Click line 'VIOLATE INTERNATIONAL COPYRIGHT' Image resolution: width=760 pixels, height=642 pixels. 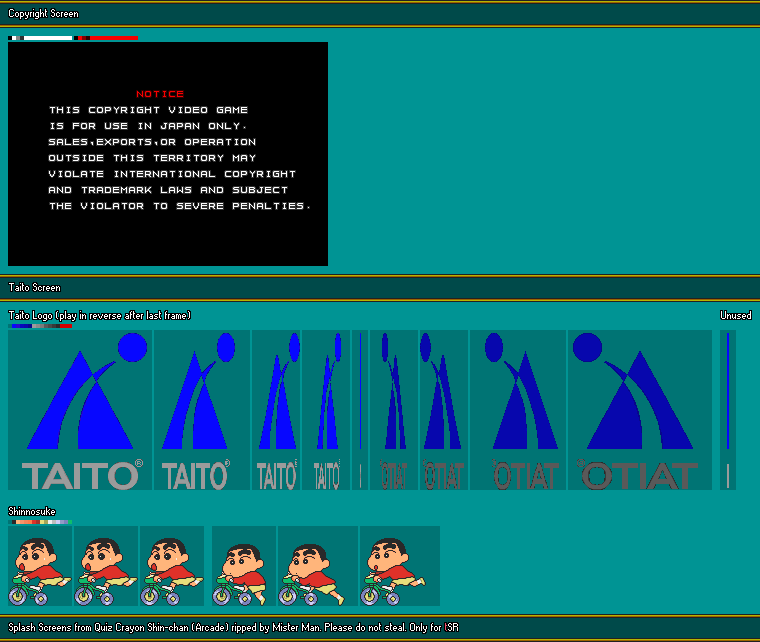pyautogui.click(x=172, y=174)
